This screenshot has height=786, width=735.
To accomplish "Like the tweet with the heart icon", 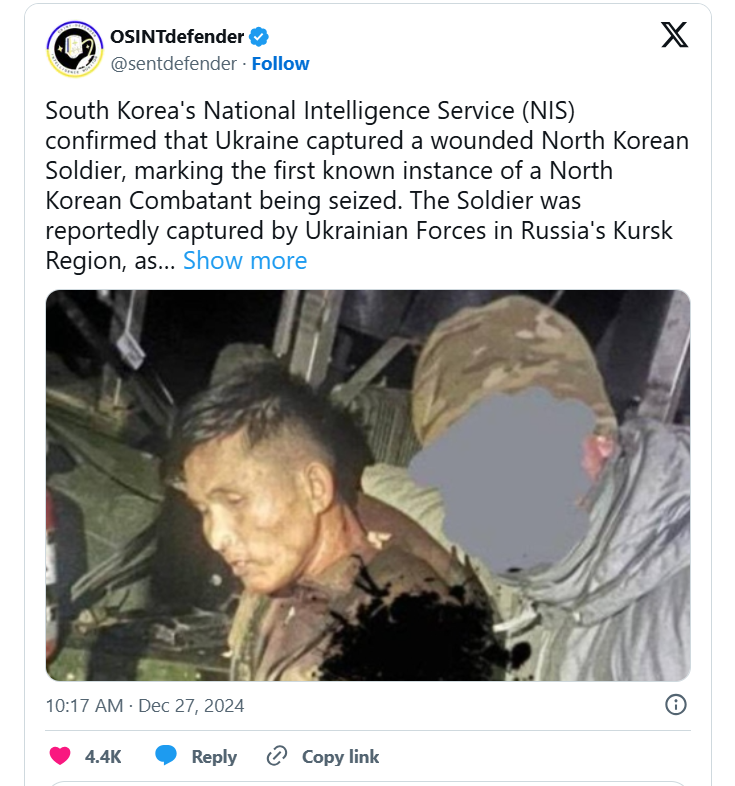I will [60, 756].
